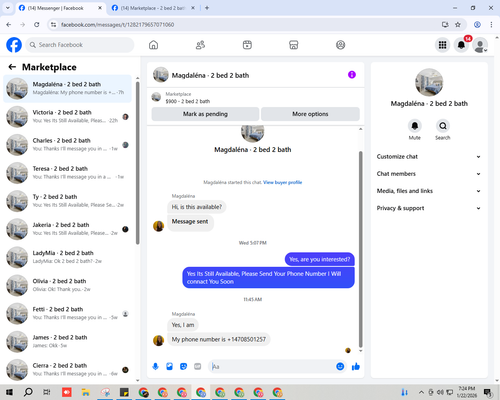Expand Media, files and links section
500x400 pixels.
[x=429, y=191]
